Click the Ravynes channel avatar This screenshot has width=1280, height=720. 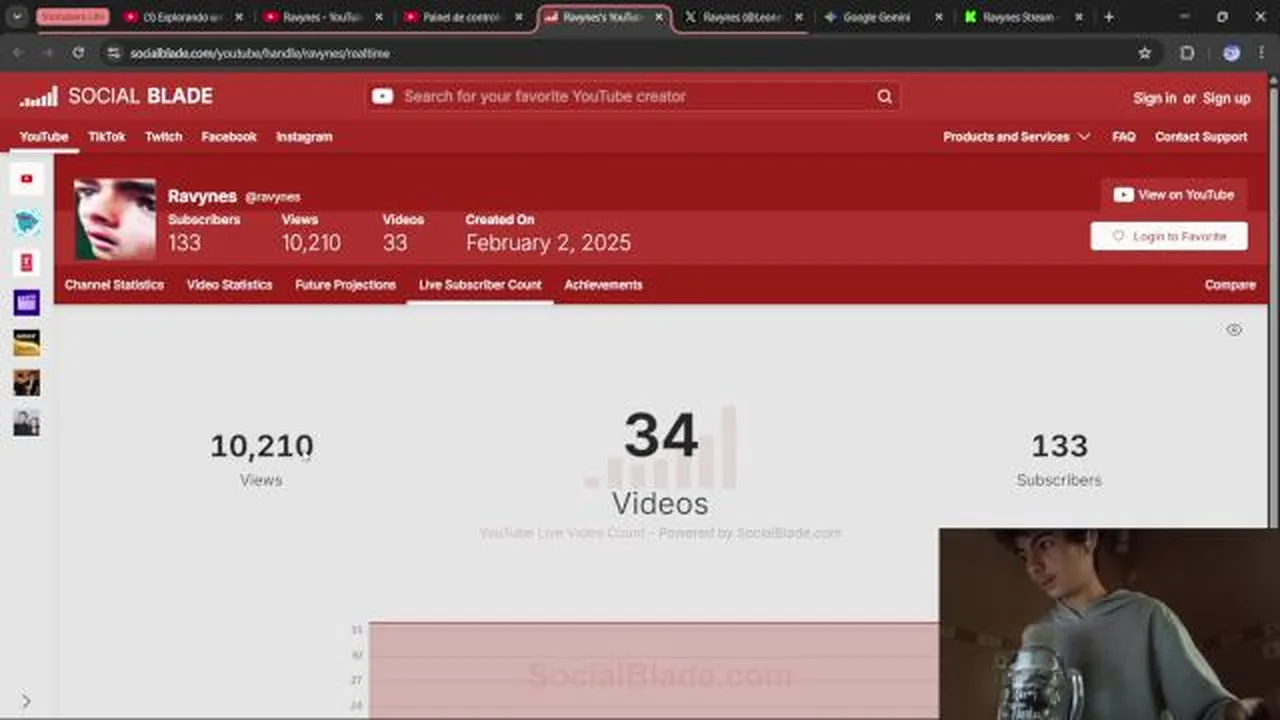coord(115,219)
